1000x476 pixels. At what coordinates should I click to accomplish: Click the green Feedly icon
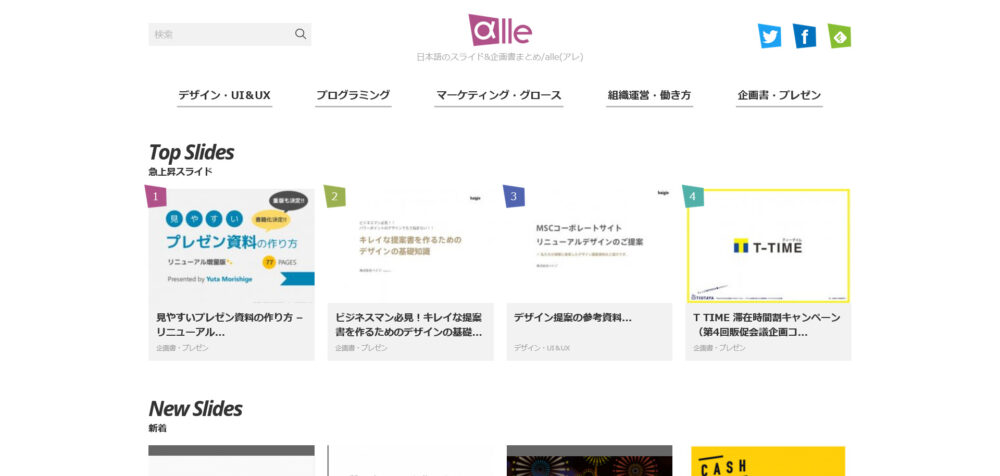click(839, 36)
